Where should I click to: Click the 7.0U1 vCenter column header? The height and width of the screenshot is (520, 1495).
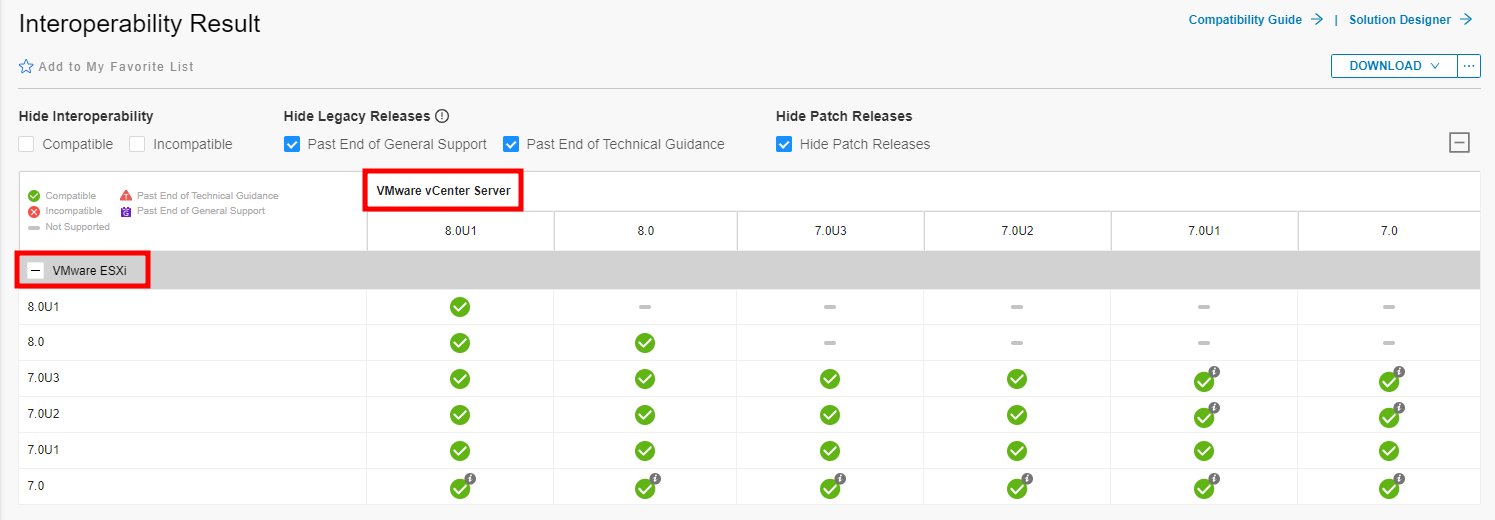(1204, 231)
